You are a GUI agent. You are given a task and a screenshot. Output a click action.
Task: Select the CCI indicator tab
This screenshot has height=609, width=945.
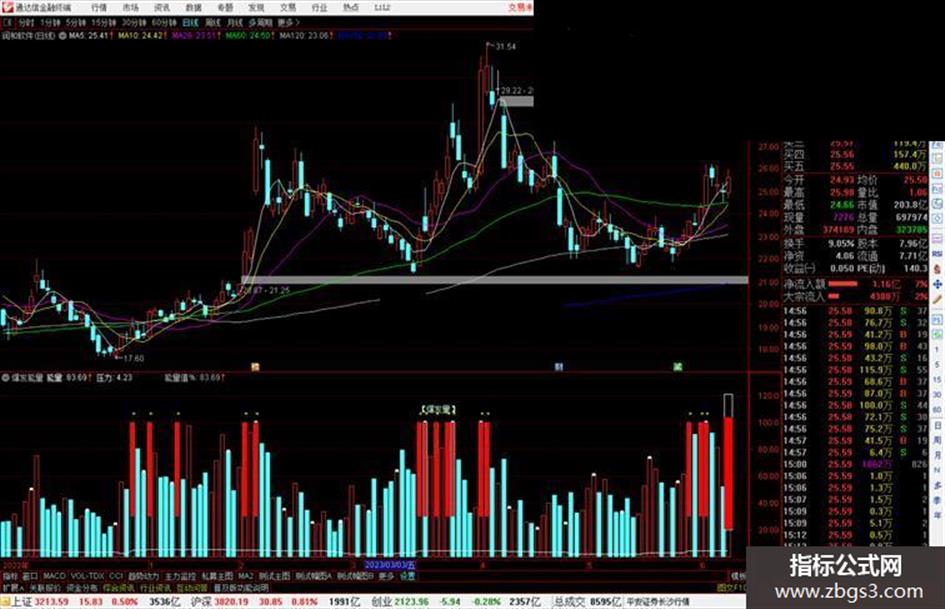point(116,576)
